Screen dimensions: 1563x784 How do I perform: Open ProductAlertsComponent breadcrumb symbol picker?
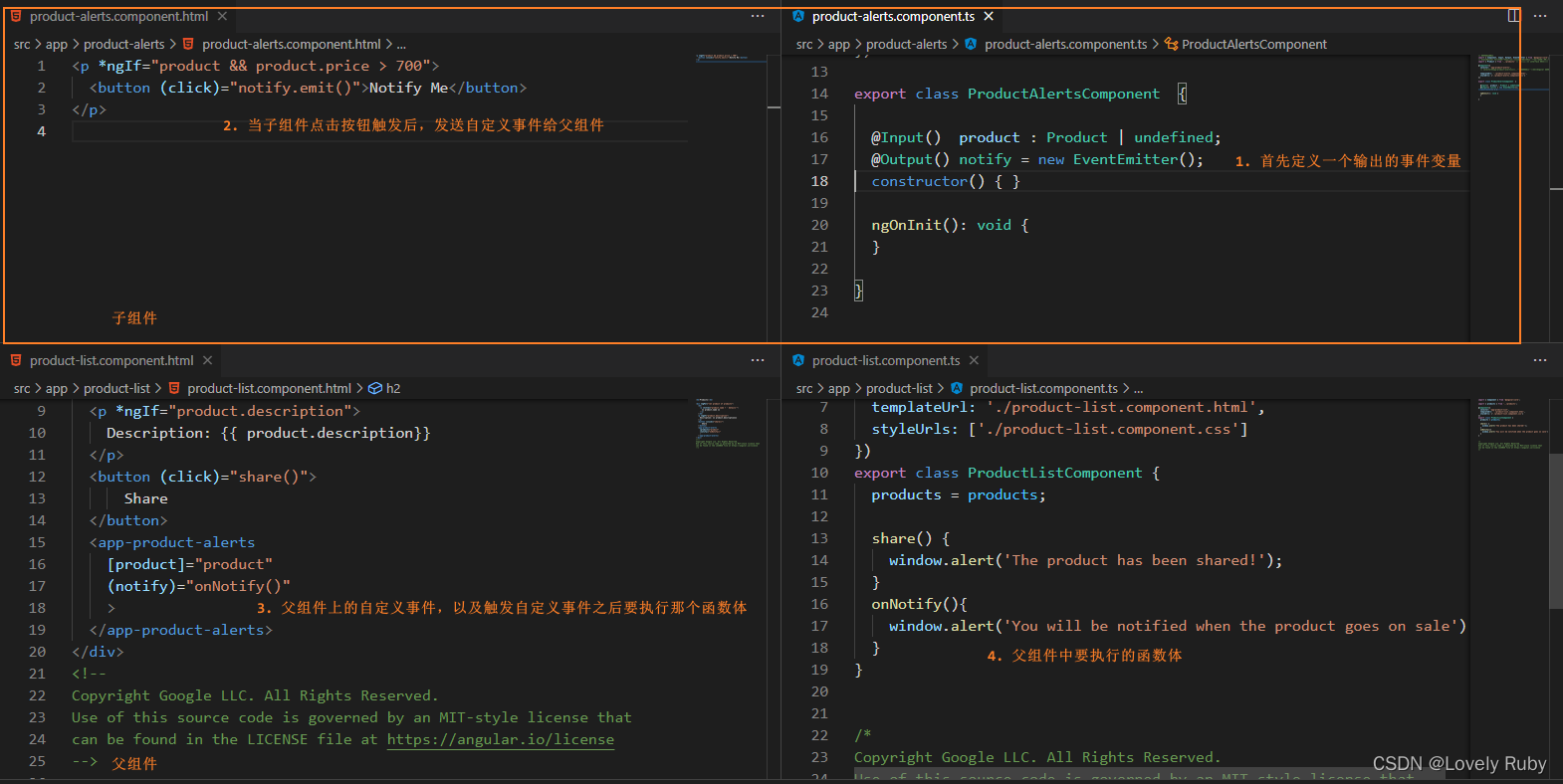tap(1254, 44)
